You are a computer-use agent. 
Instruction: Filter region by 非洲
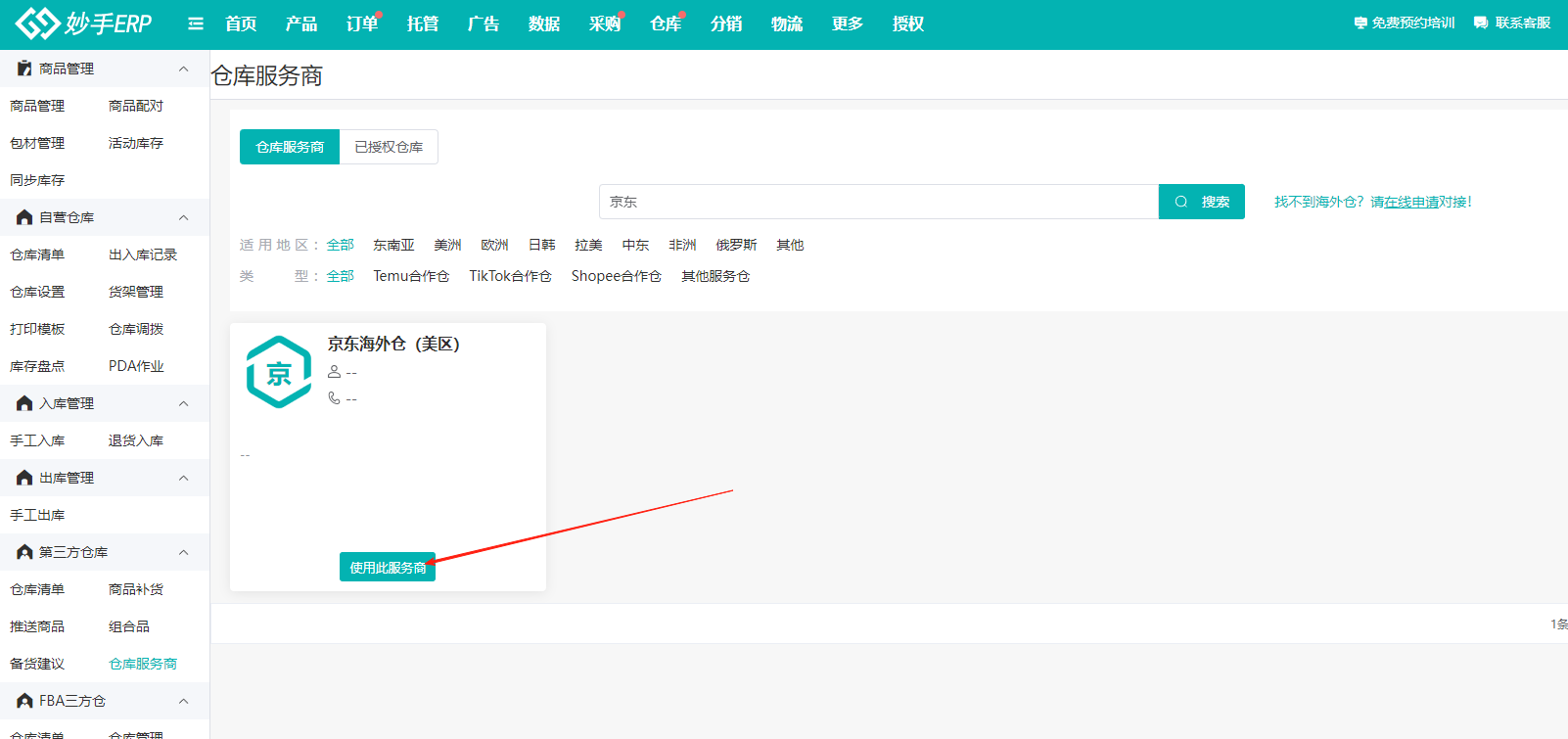coord(682,245)
